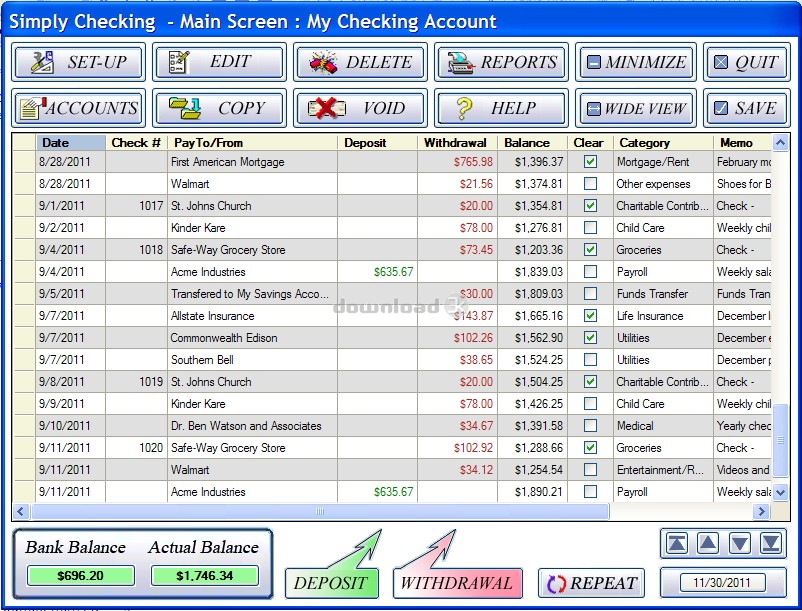Viewport: 802px width, 611px height.
Task: Jump to last record arrow button
Action: click(x=771, y=543)
